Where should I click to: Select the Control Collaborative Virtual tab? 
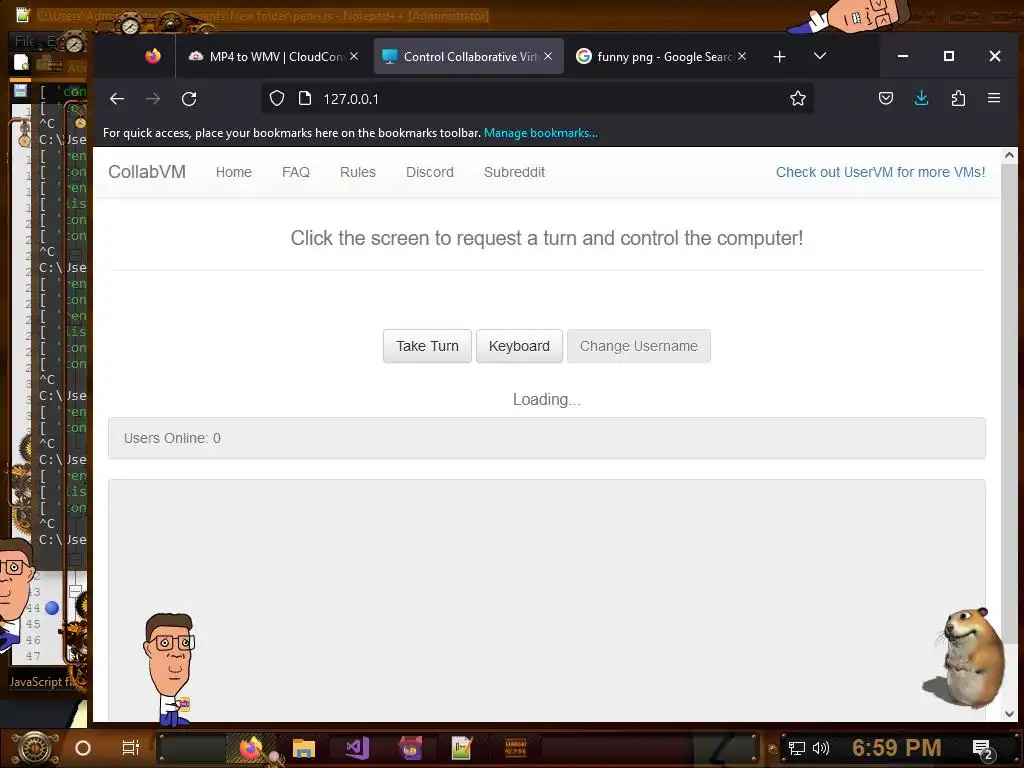click(462, 57)
